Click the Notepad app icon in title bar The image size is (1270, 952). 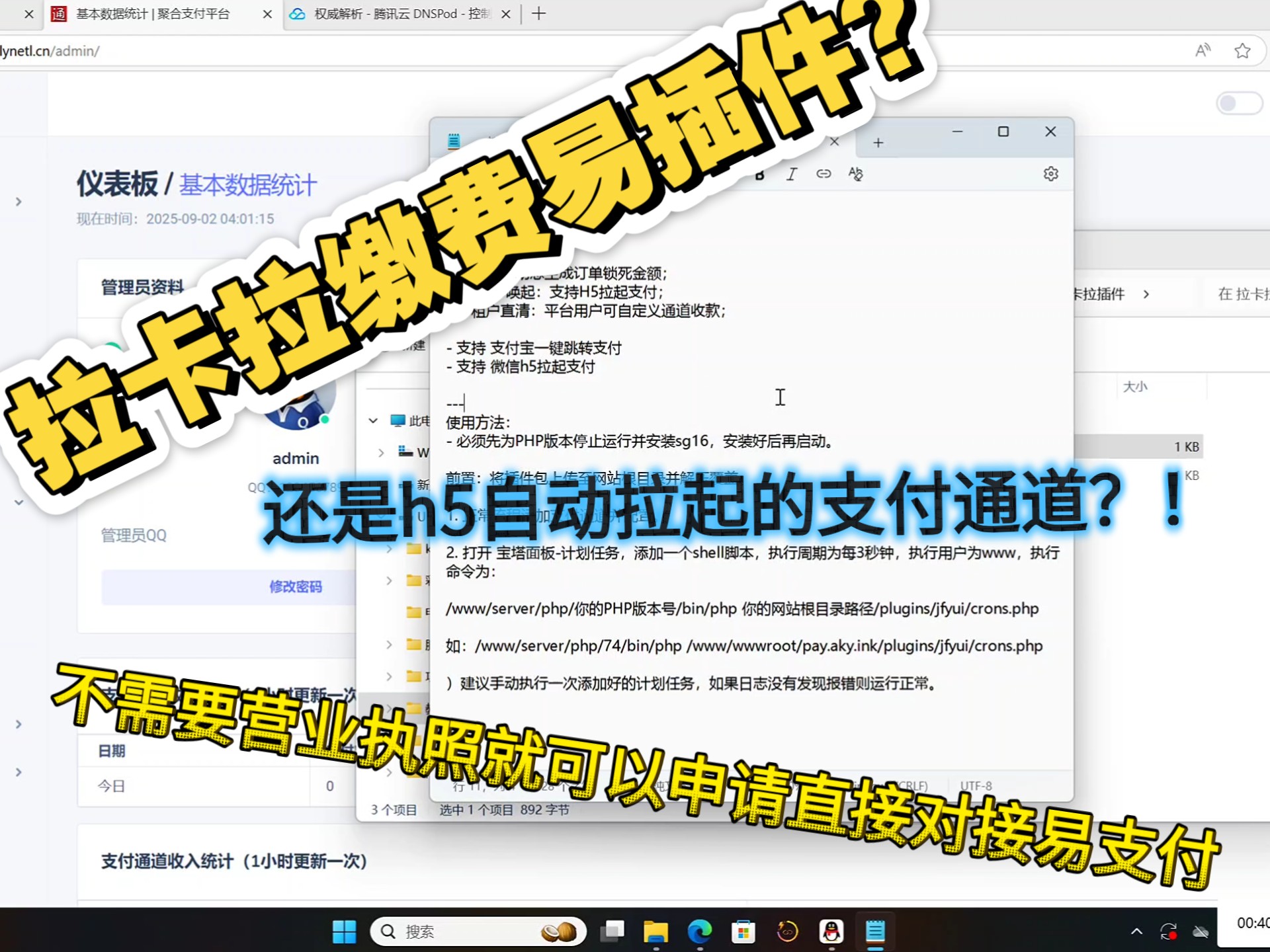click(x=454, y=141)
